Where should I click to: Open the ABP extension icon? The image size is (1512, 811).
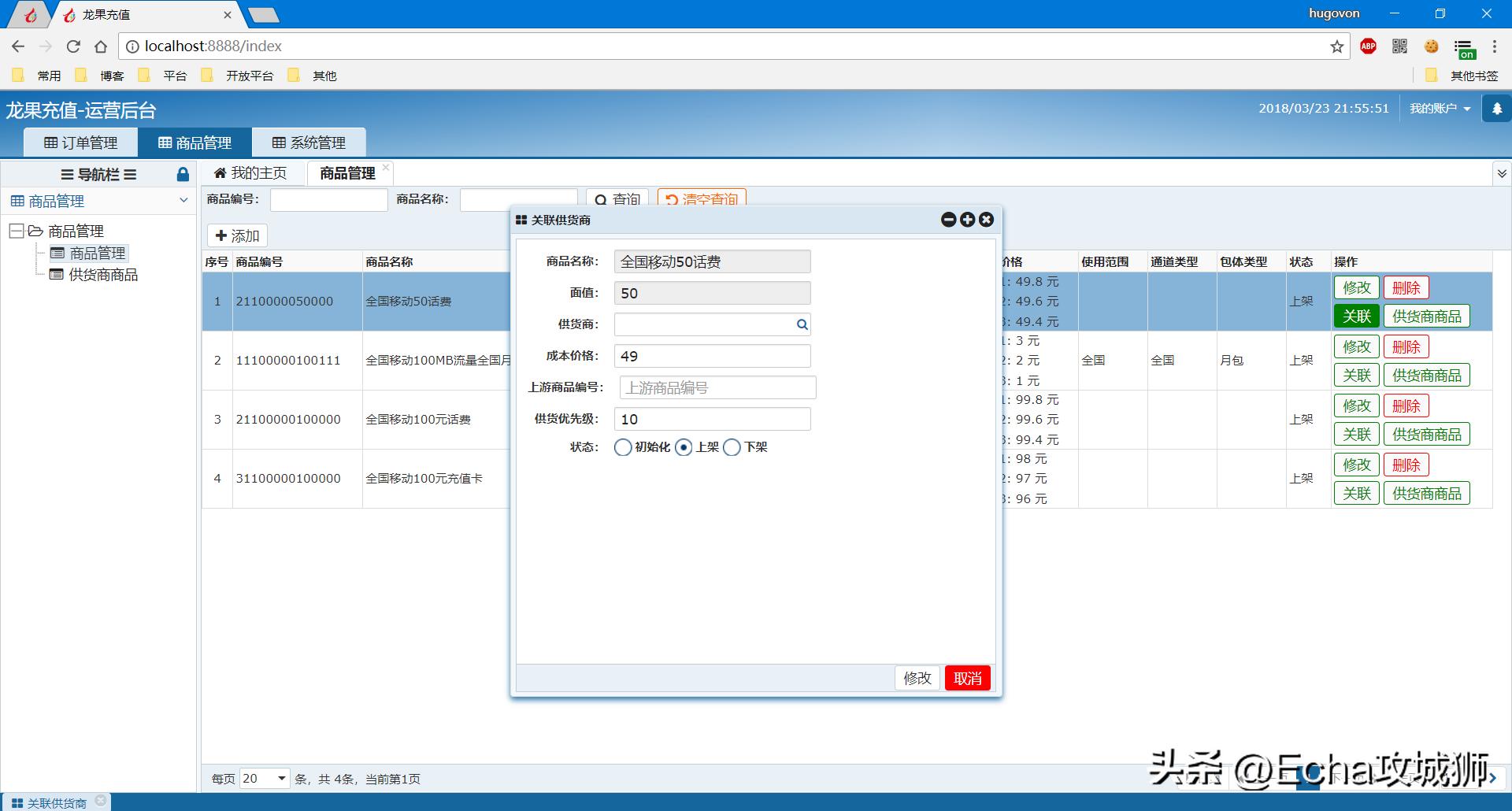(1368, 46)
